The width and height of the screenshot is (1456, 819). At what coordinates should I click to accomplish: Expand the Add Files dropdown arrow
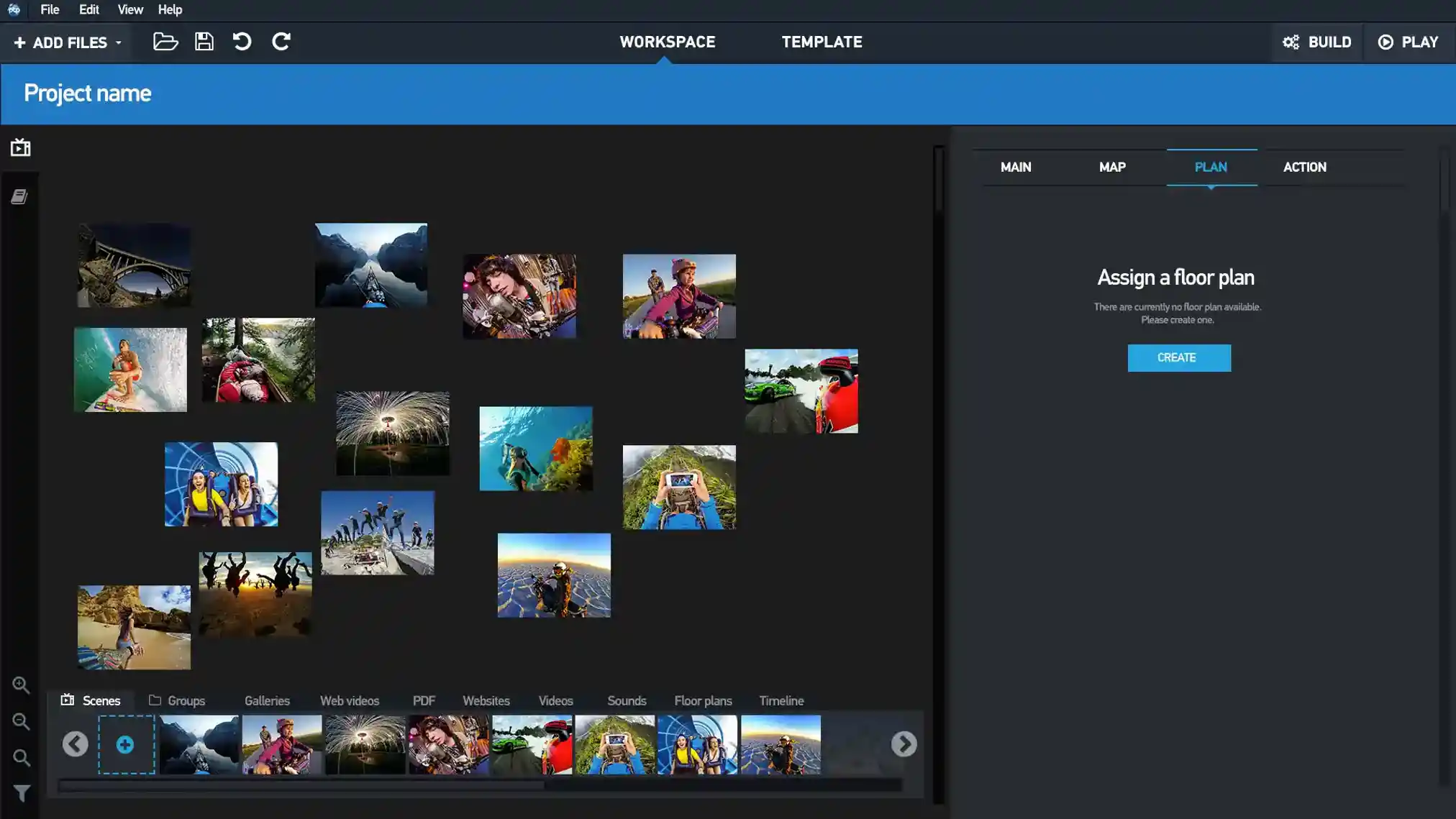click(x=119, y=43)
